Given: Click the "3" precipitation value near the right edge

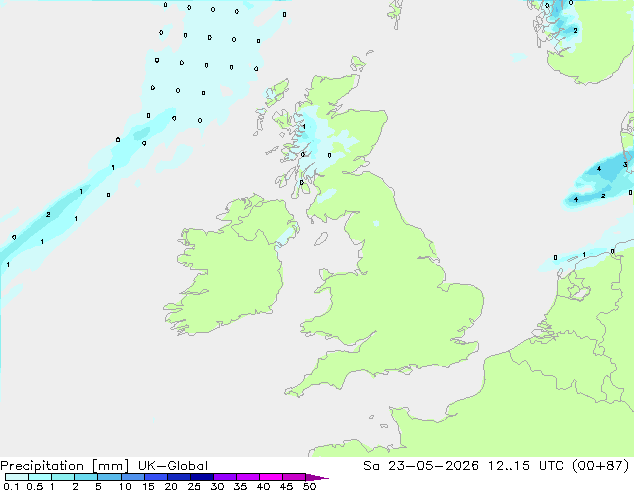Looking at the screenshot, I should click(x=625, y=165).
